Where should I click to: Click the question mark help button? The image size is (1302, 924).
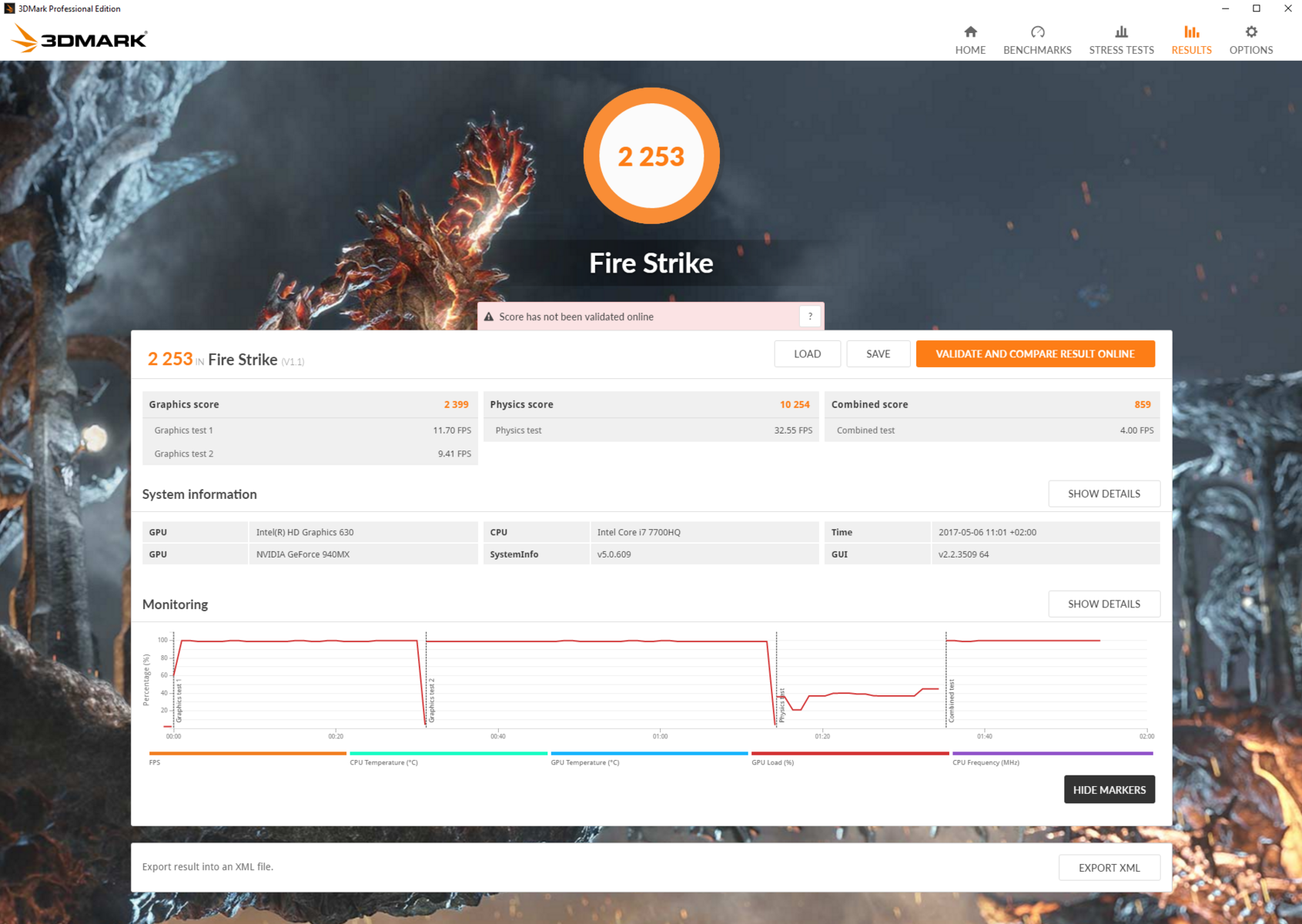[x=810, y=316]
